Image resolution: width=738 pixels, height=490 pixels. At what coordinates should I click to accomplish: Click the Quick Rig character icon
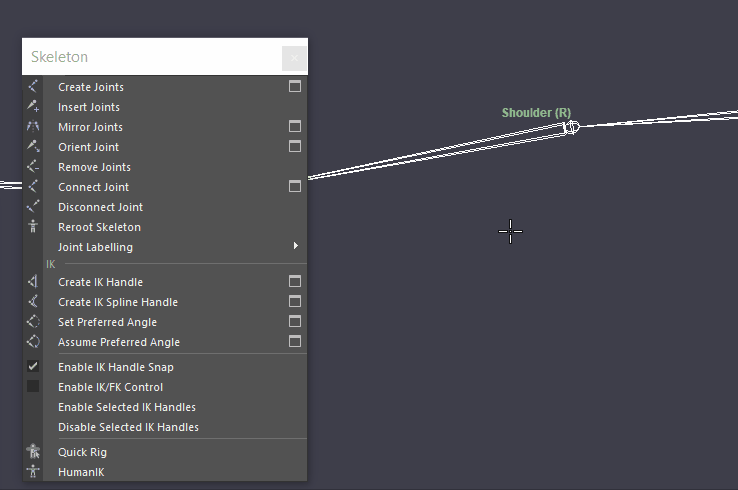coord(33,452)
